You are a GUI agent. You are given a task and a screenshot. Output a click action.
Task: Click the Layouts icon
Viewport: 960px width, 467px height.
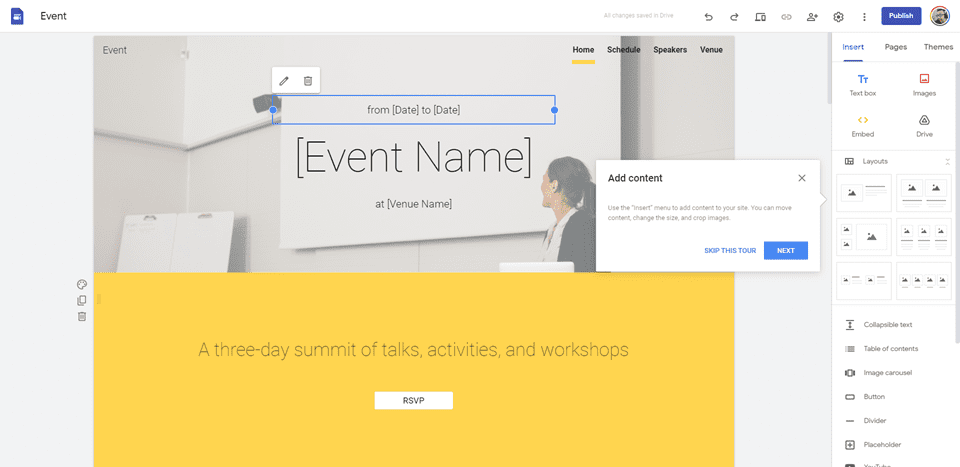pos(849,162)
